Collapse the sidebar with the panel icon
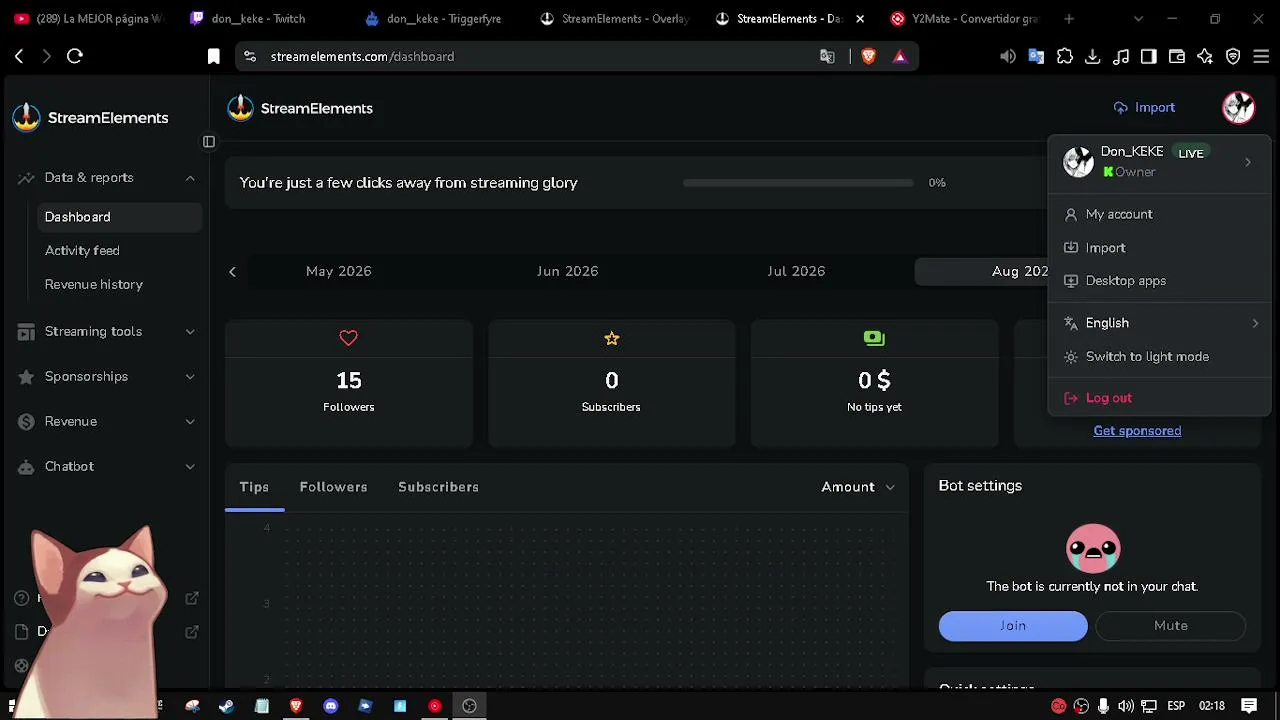The image size is (1280, 720). (209, 142)
